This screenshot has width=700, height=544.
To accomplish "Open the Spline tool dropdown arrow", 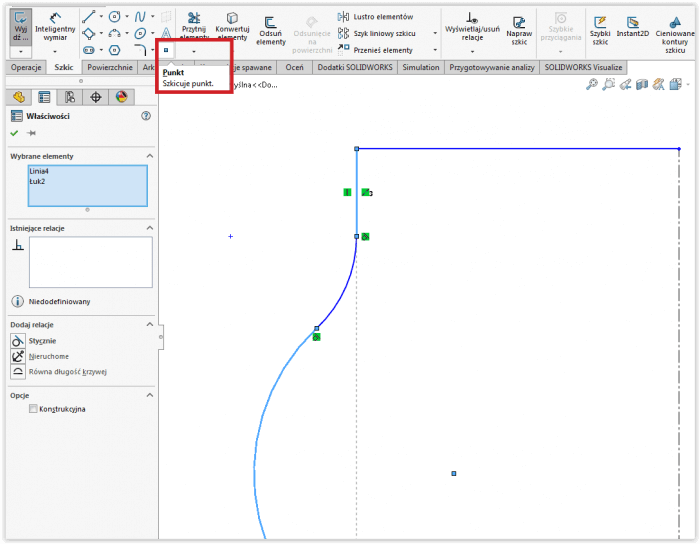I will 153,17.
